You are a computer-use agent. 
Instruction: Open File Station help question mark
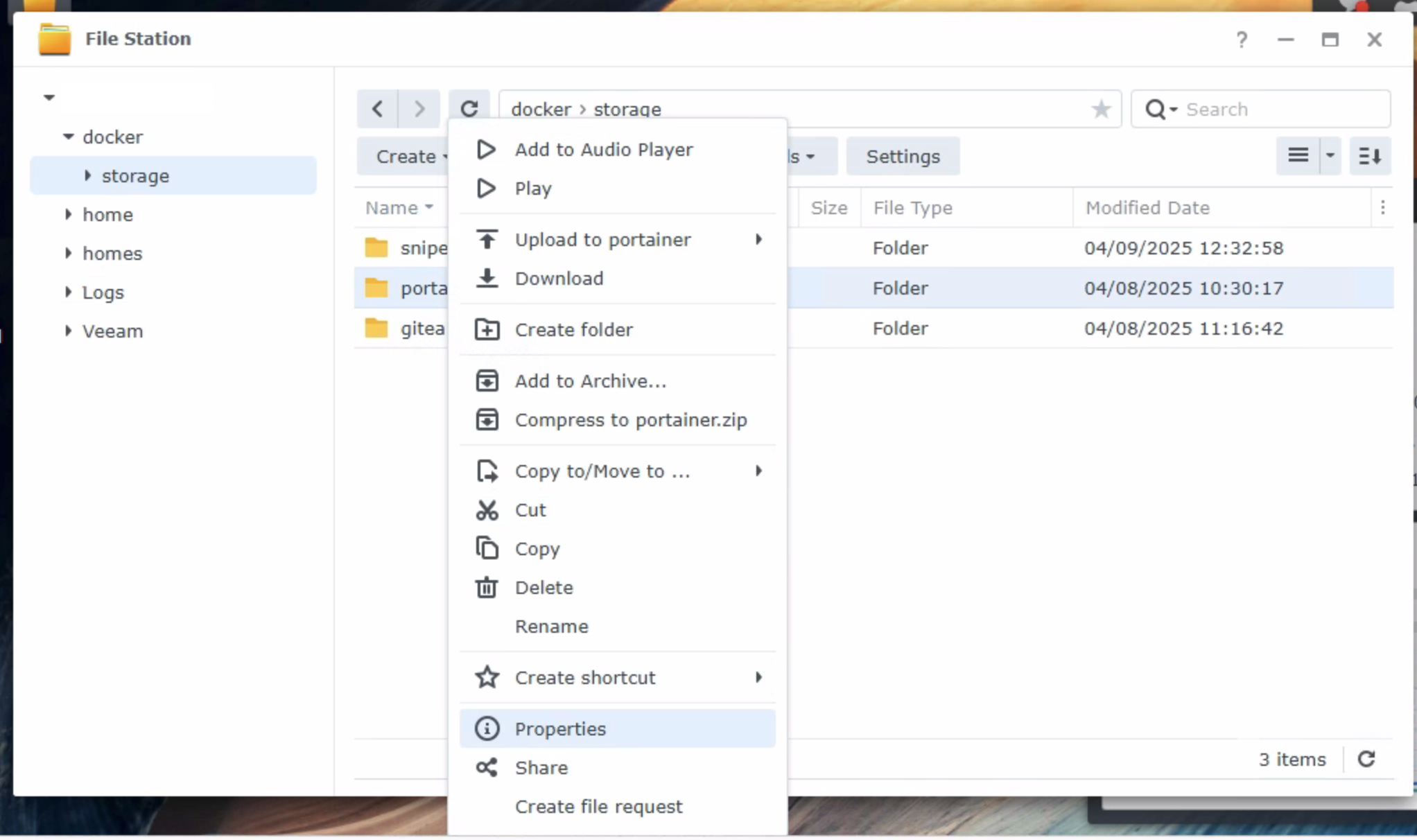[x=1242, y=40]
